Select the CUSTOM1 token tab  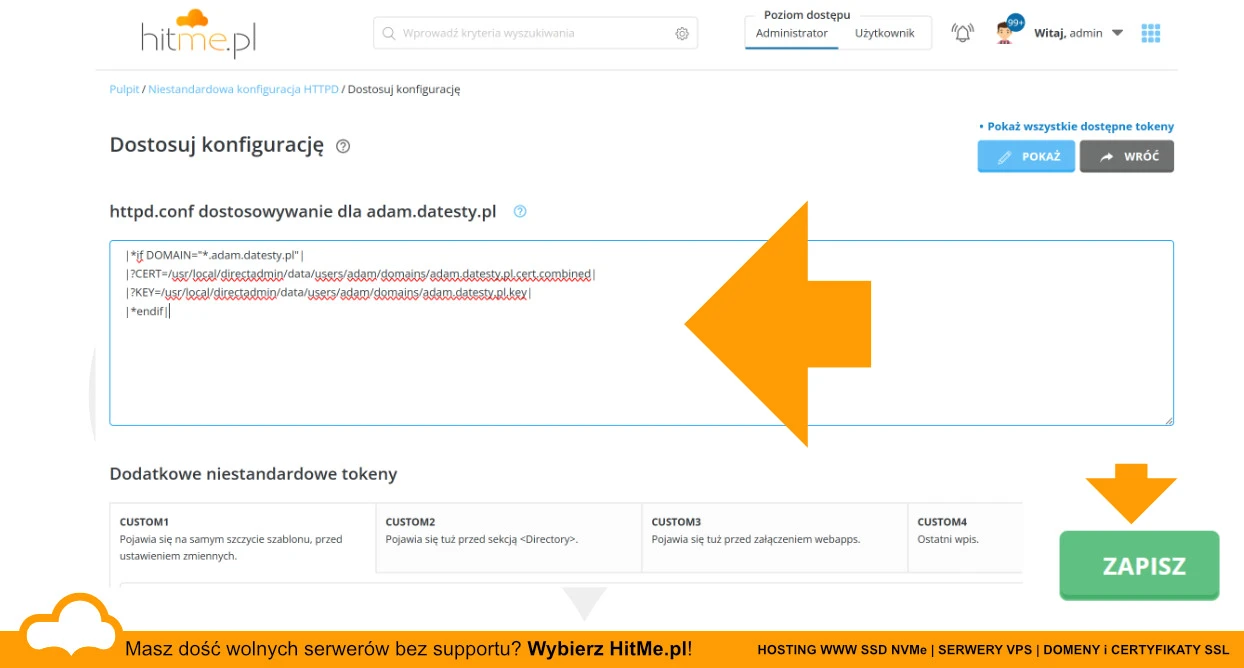point(243,538)
